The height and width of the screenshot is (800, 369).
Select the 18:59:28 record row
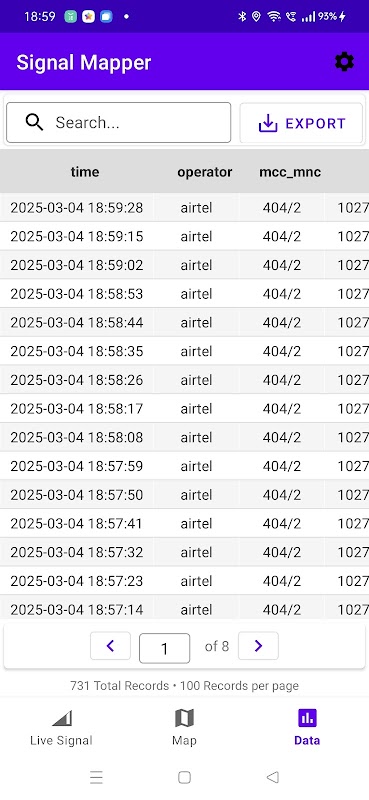pos(184,208)
